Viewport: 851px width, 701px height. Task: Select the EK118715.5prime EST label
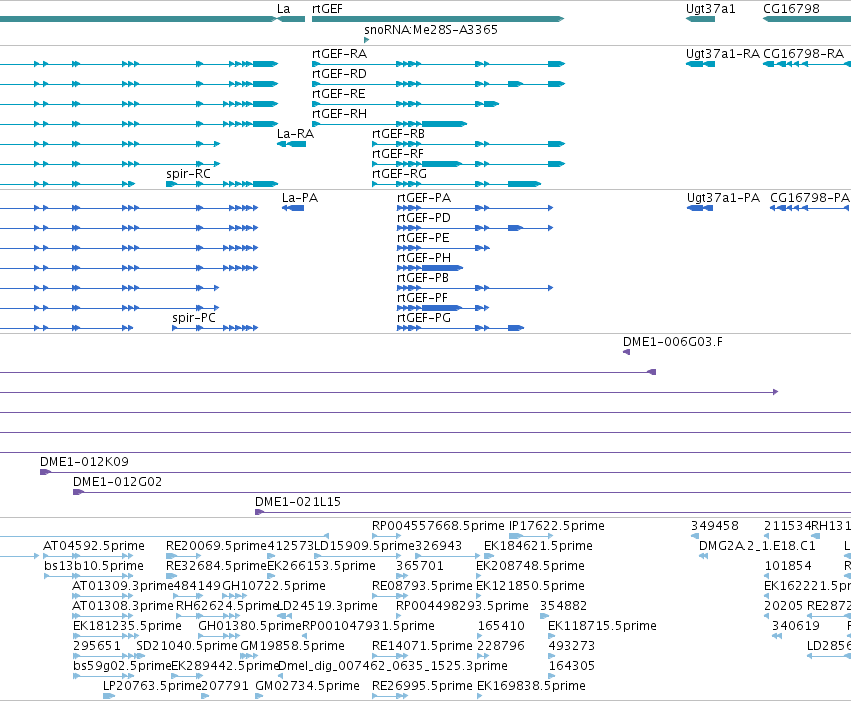pyautogui.click(x=602, y=626)
